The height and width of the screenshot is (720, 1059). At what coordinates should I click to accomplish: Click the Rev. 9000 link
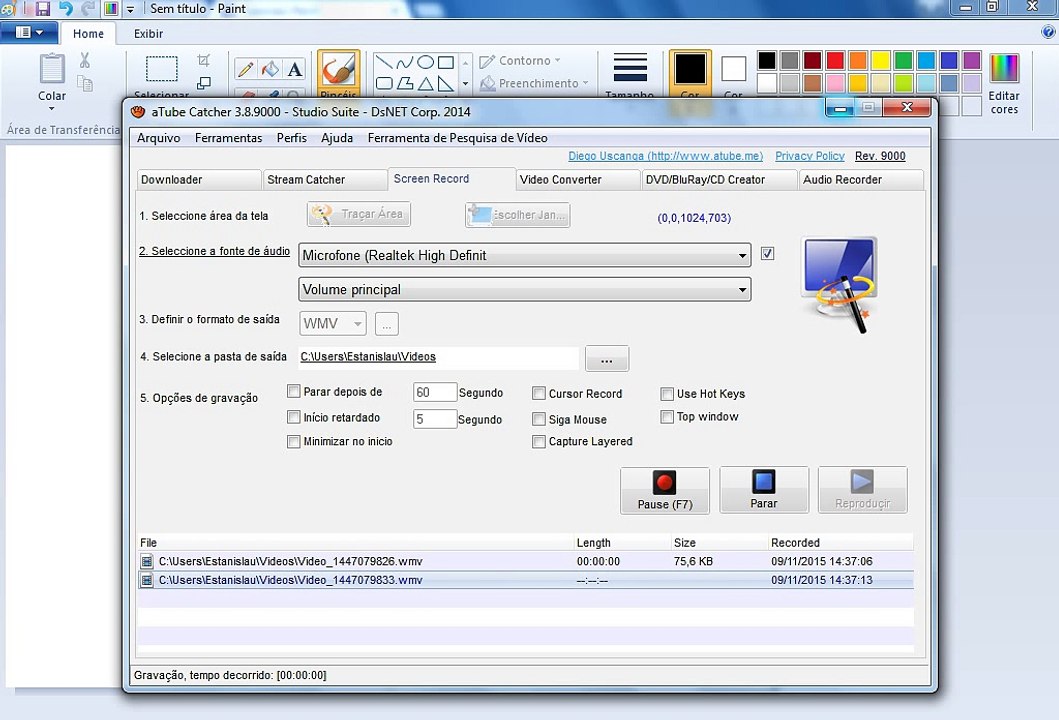pyautogui.click(x=880, y=156)
